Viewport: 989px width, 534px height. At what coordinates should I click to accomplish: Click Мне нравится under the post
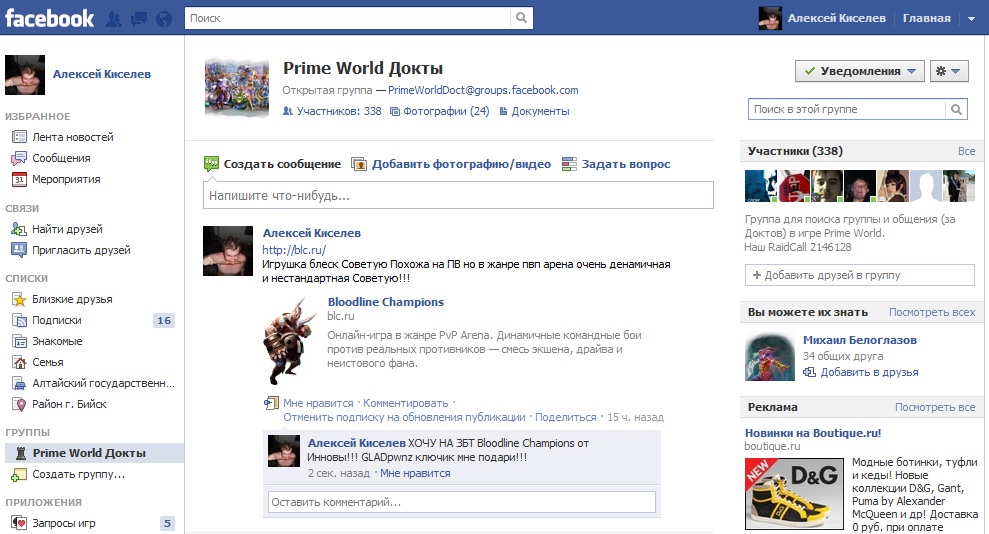[318, 403]
